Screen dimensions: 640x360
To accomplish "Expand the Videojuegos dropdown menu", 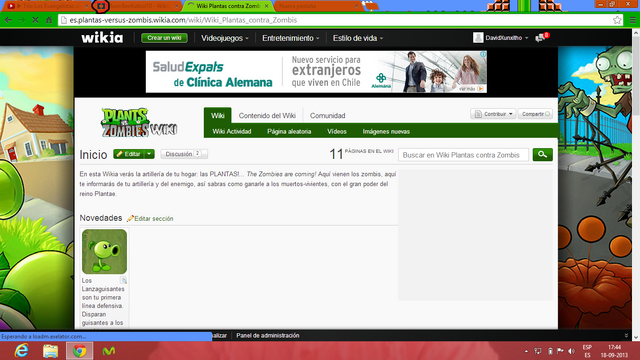I will click(224, 38).
